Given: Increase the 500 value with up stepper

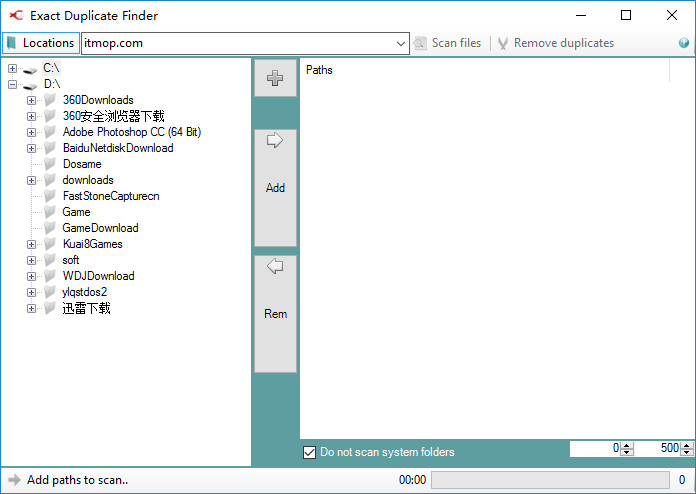Looking at the screenshot, I should coord(687,445).
